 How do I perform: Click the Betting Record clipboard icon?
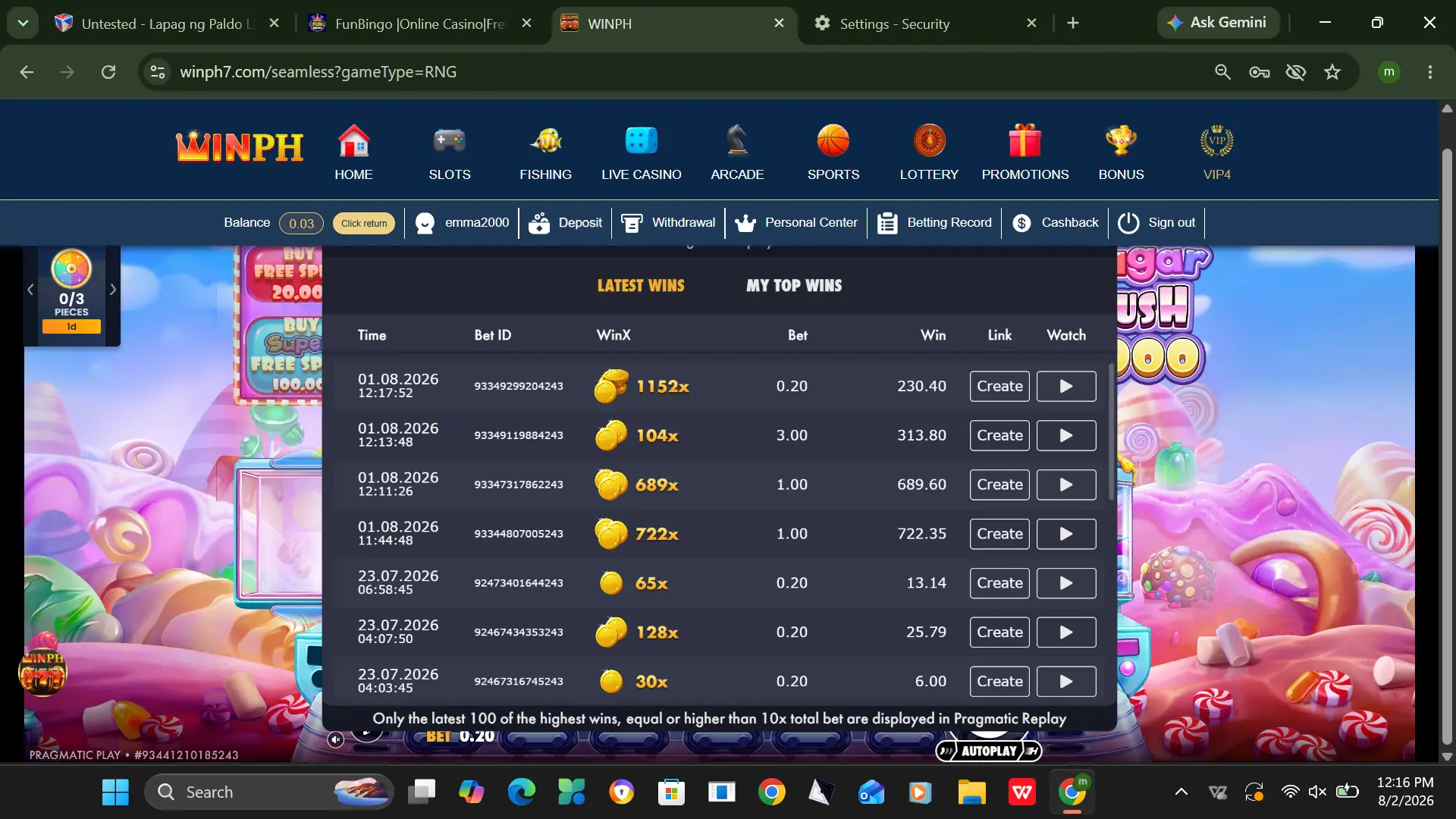(887, 223)
